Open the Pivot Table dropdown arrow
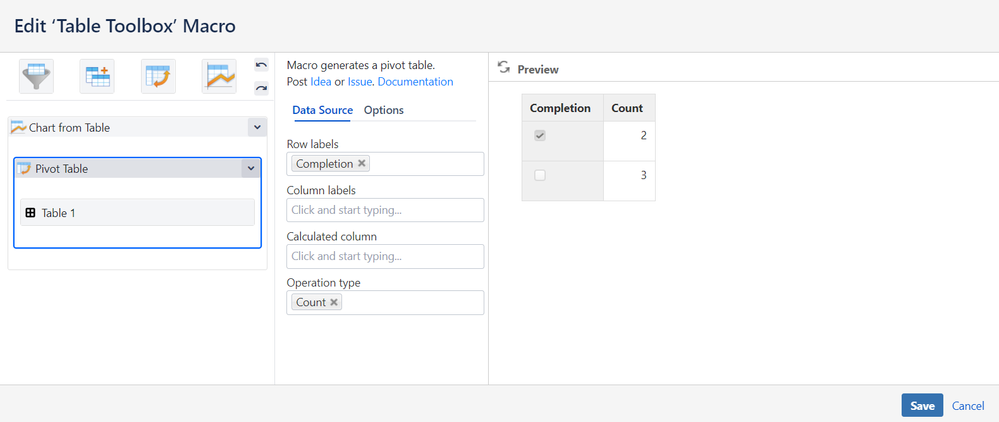This screenshot has height=422, width=999. 249,169
